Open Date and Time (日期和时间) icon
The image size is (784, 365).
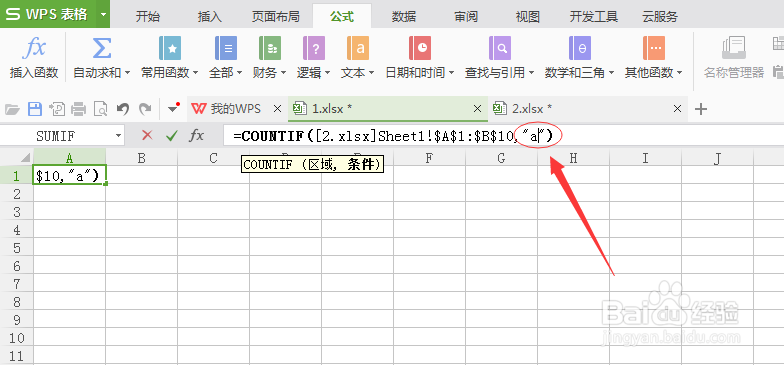pyautogui.click(x=420, y=48)
